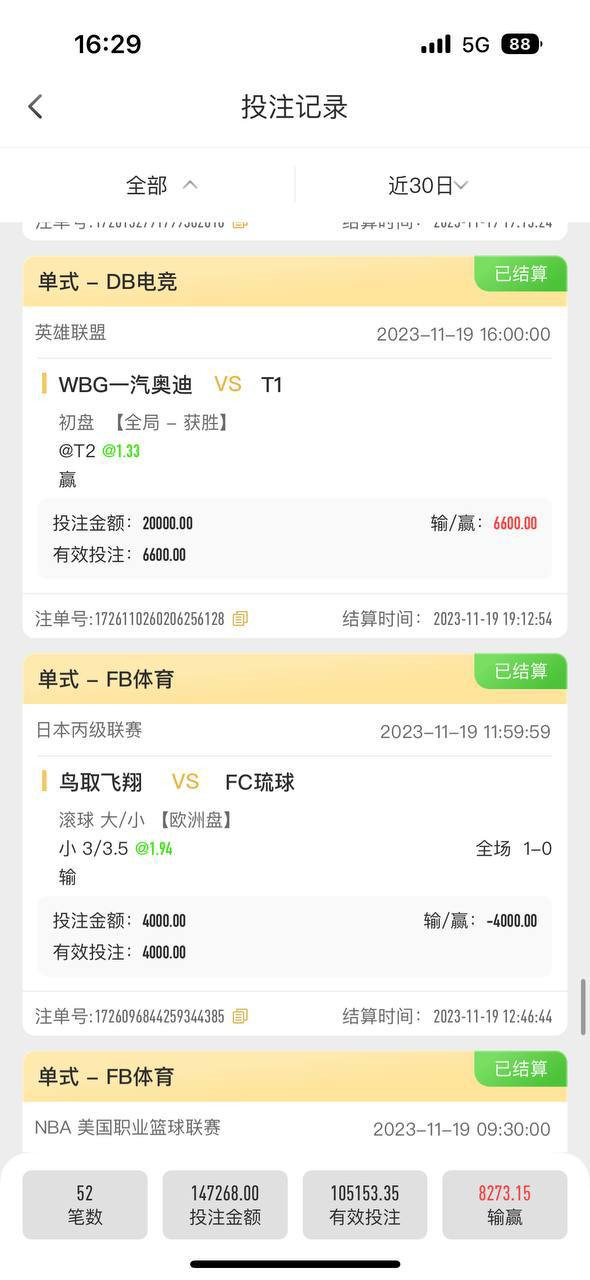The image size is (590, 1280).
Task: Tap the 单式 – FB体育 NBA card header
Action: point(295,1076)
